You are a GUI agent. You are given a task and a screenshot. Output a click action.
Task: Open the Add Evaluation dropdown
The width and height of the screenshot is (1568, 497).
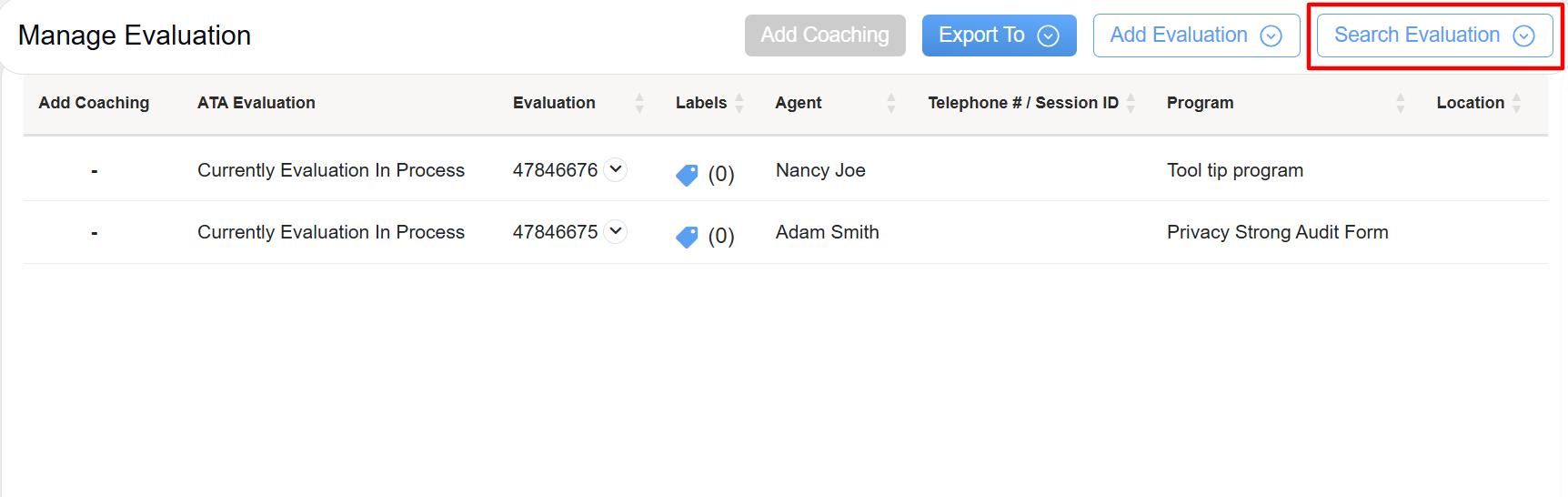tap(1196, 35)
